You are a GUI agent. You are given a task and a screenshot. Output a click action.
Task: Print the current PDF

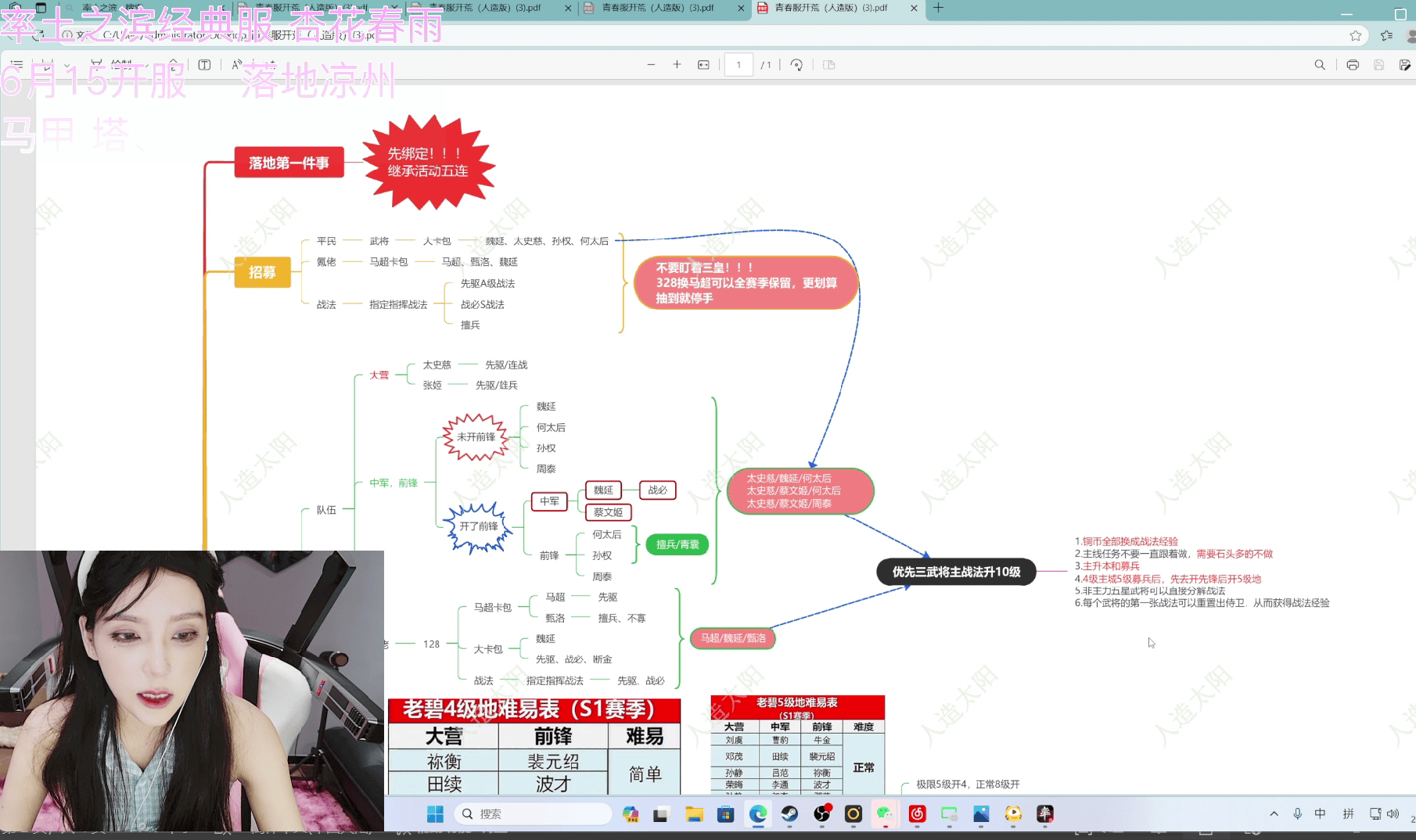click(x=1353, y=66)
